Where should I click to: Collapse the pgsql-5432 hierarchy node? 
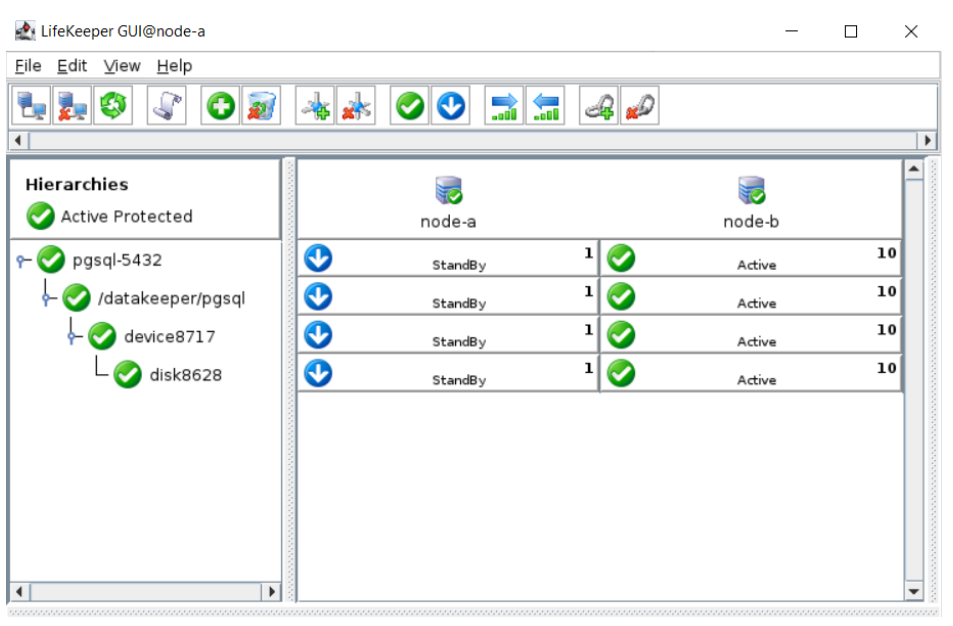coord(21,261)
